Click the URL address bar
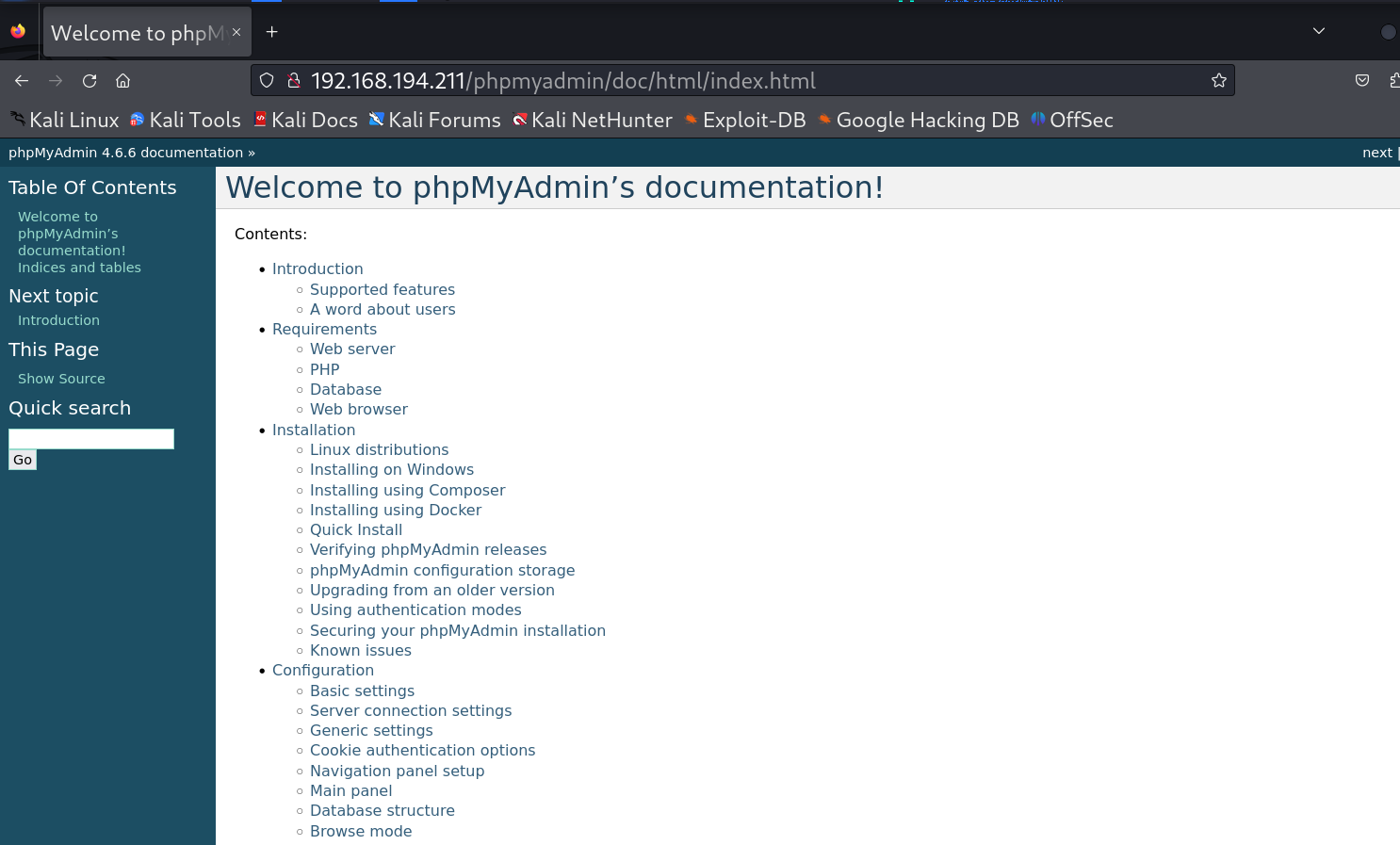This screenshot has width=1400, height=845. tap(742, 81)
